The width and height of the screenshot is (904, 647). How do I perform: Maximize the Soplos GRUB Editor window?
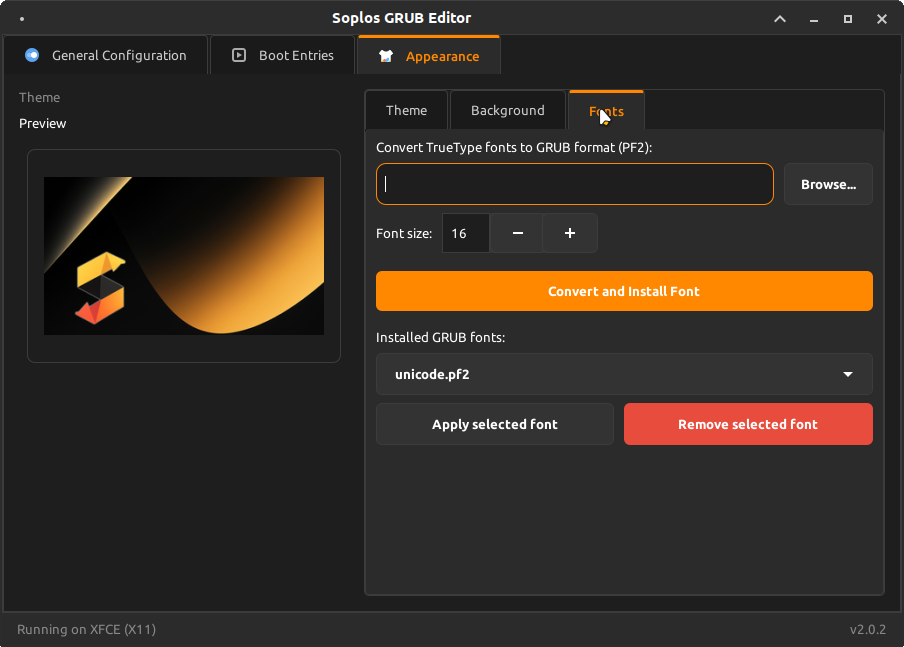point(848,19)
